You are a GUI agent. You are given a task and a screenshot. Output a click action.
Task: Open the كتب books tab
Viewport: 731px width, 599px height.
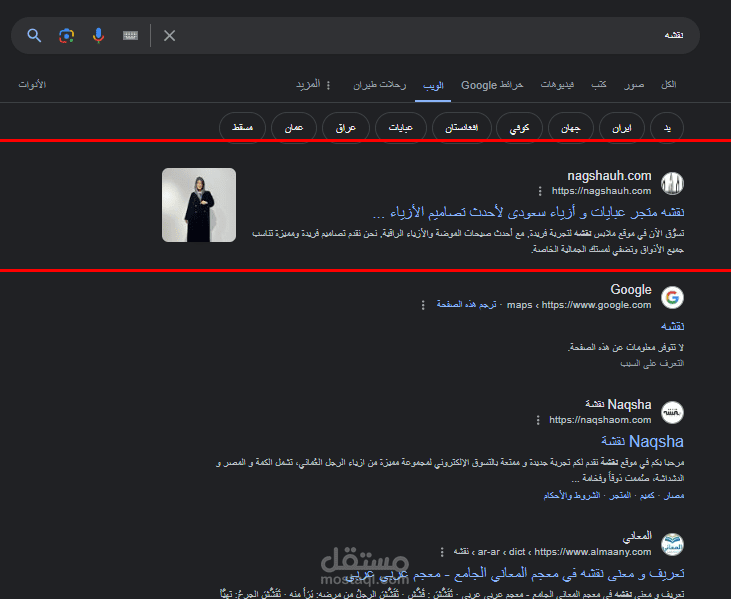pyautogui.click(x=599, y=84)
